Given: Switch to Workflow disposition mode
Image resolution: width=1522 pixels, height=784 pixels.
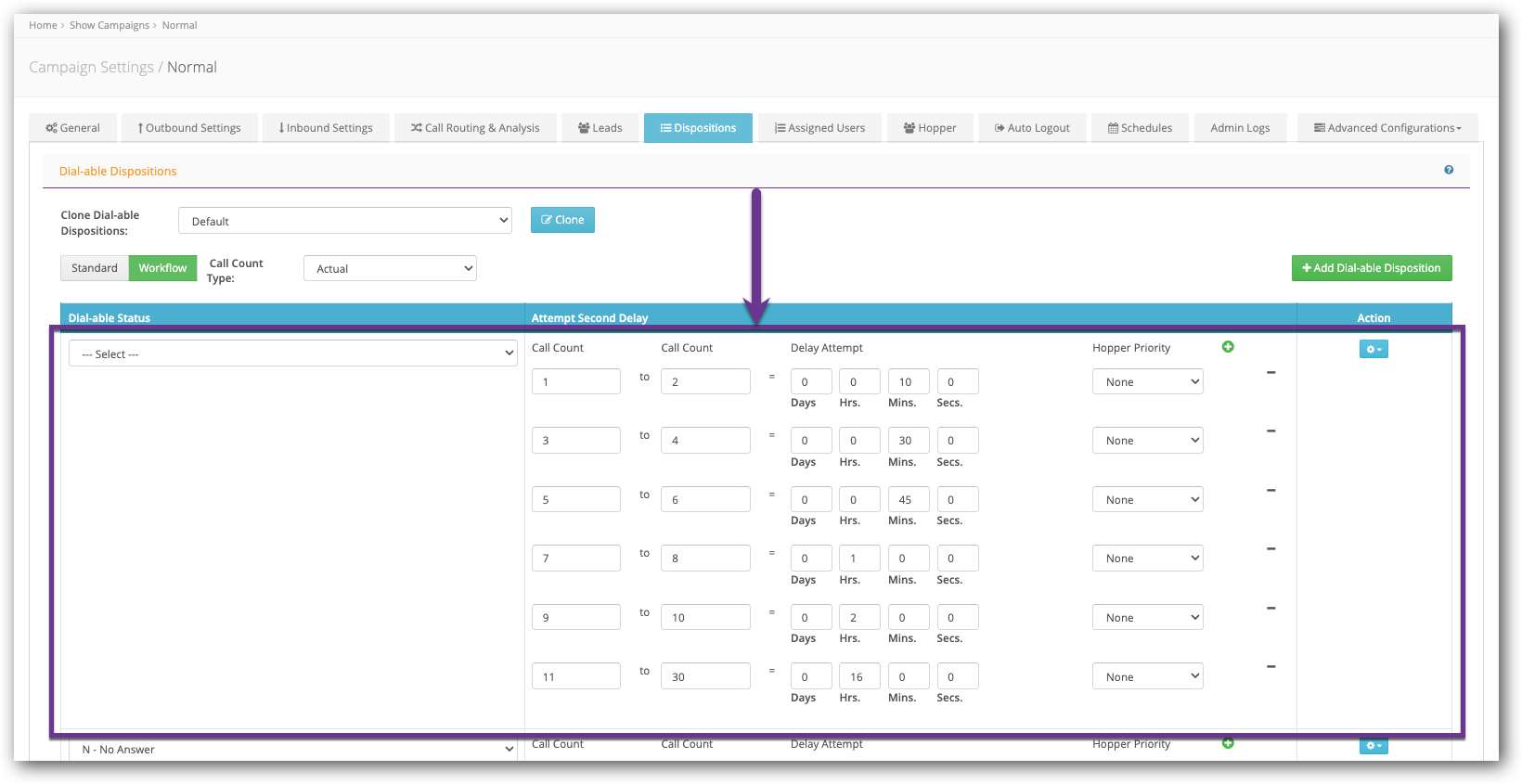Looking at the screenshot, I should (x=162, y=268).
